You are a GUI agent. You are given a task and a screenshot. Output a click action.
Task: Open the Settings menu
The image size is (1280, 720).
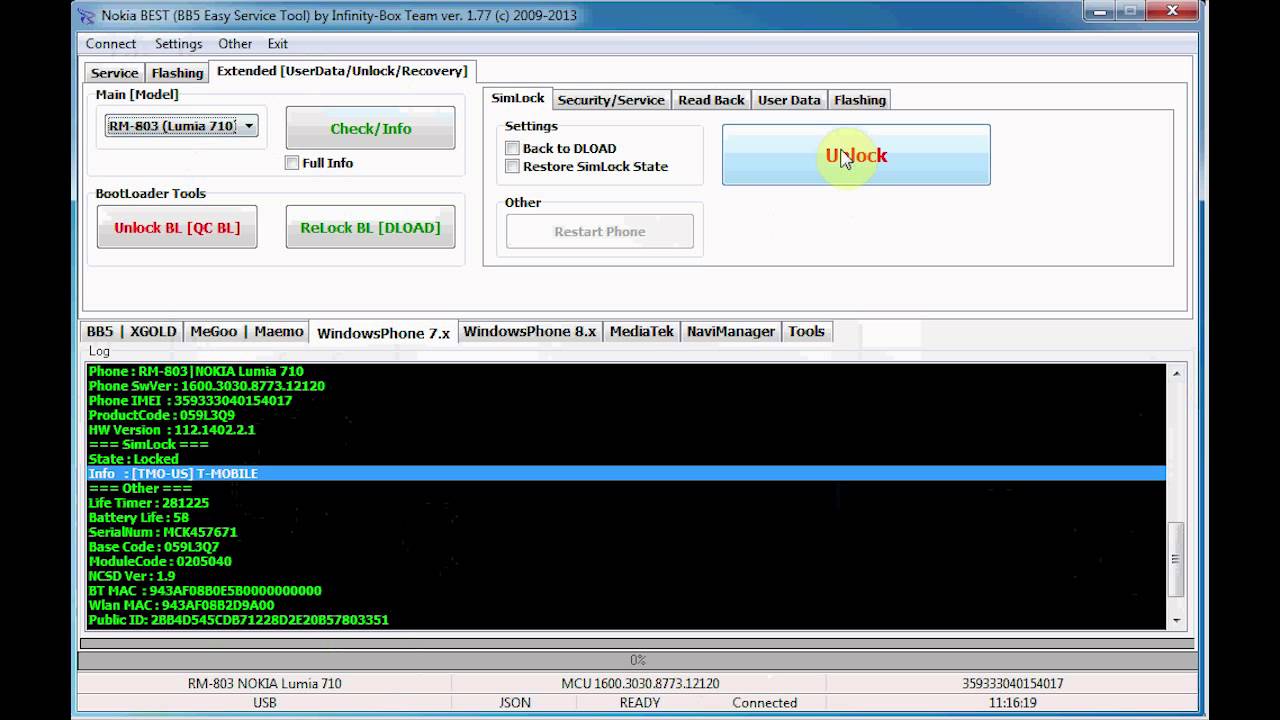178,44
